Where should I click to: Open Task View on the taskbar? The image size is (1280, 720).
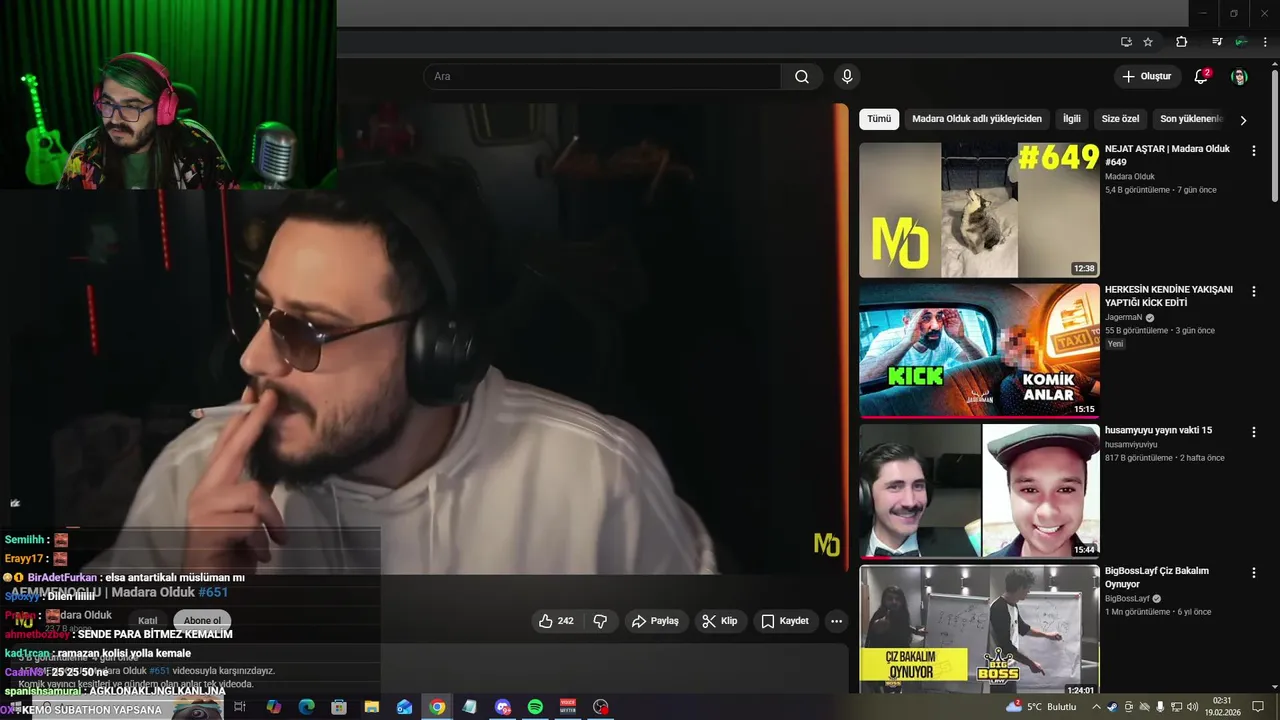(240, 707)
